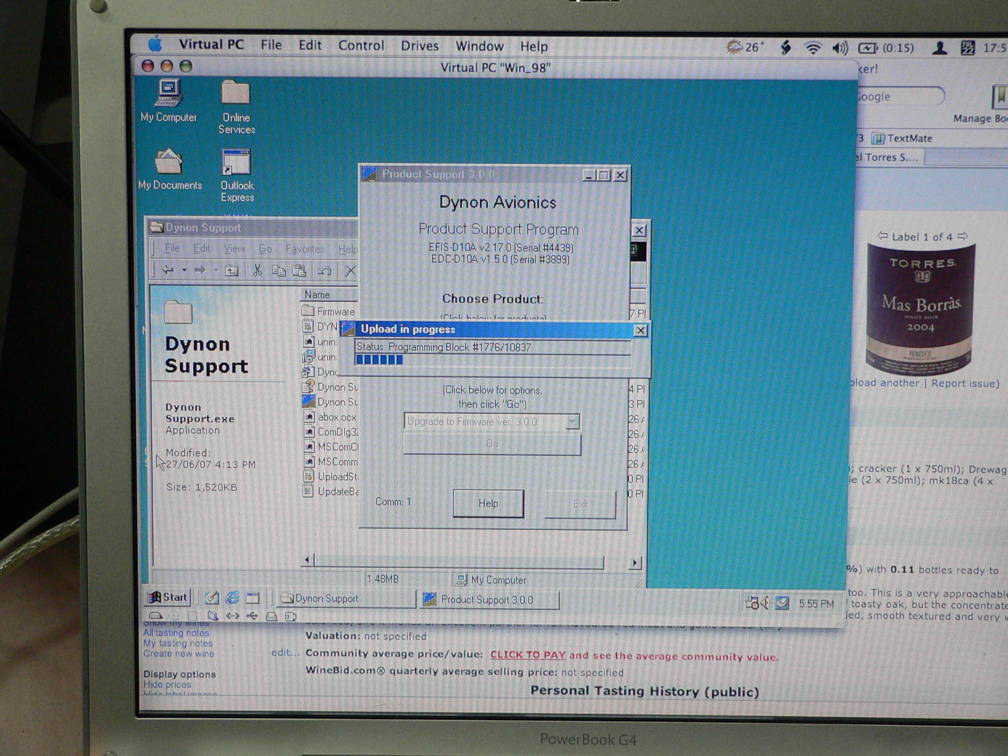1008x756 pixels.
Task: Open the Virtual PC application menu
Action: pos(211,44)
